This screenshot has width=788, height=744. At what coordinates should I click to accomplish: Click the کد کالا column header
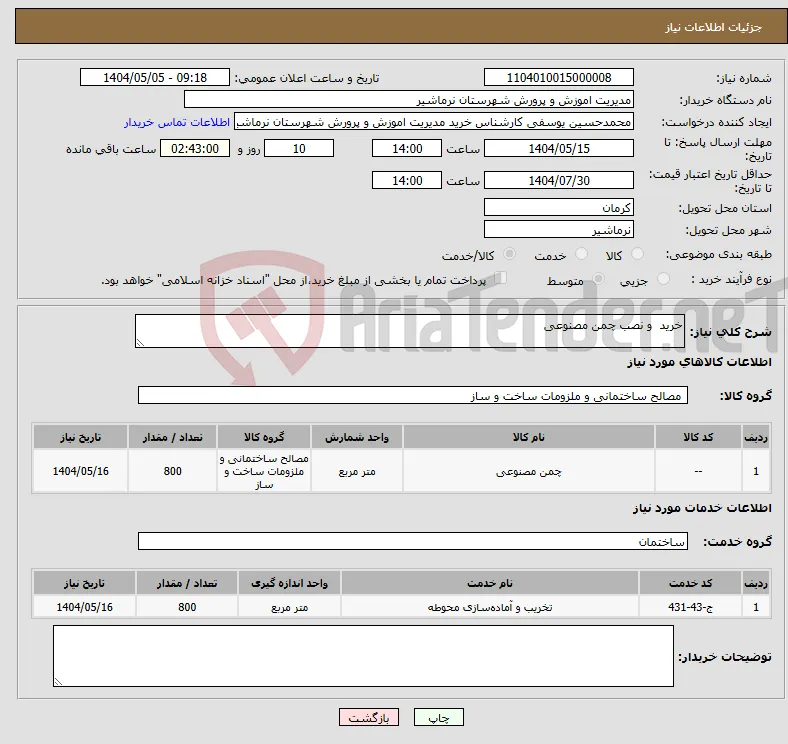(x=698, y=437)
